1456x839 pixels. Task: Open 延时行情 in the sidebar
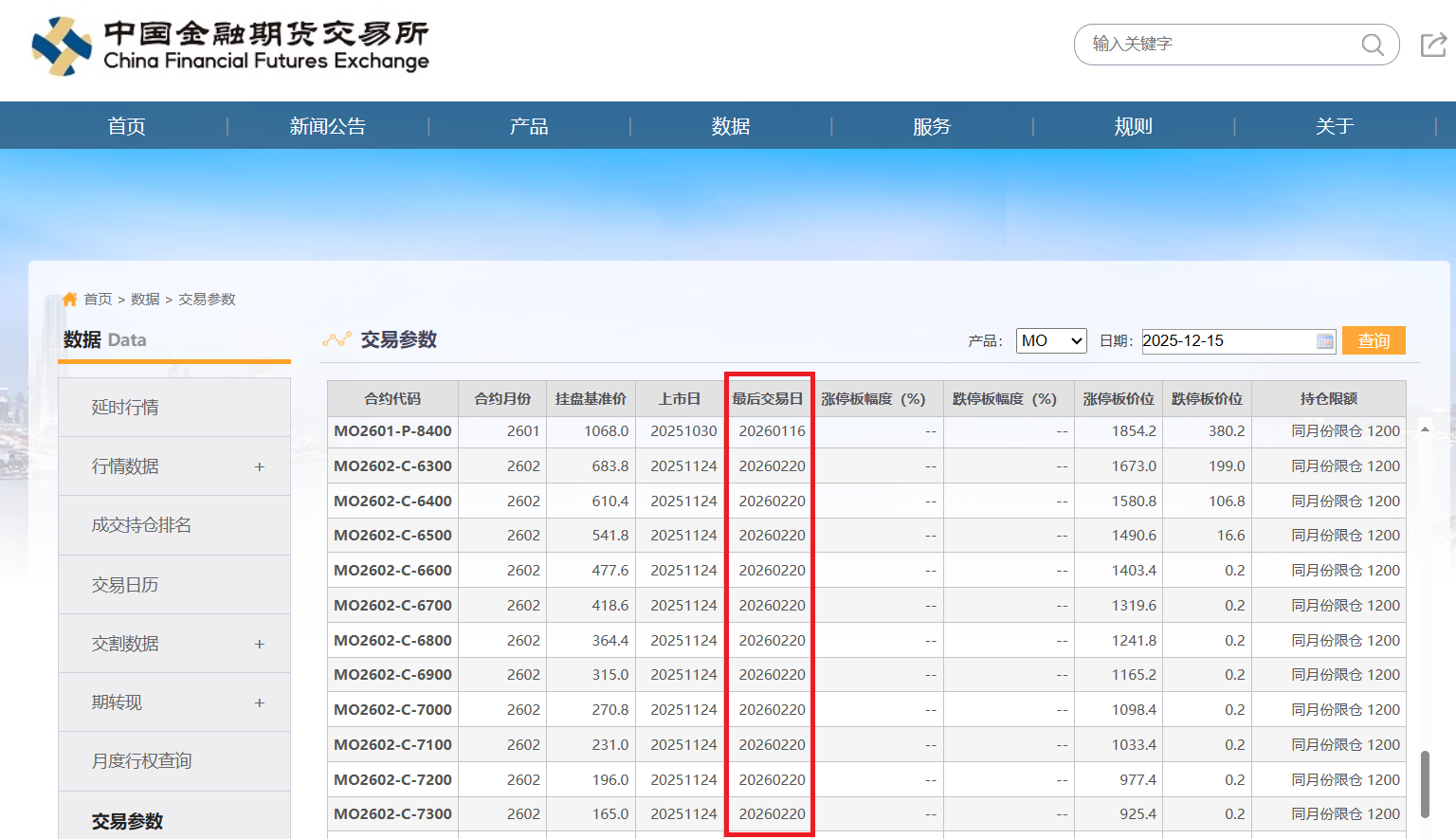pos(125,408)
